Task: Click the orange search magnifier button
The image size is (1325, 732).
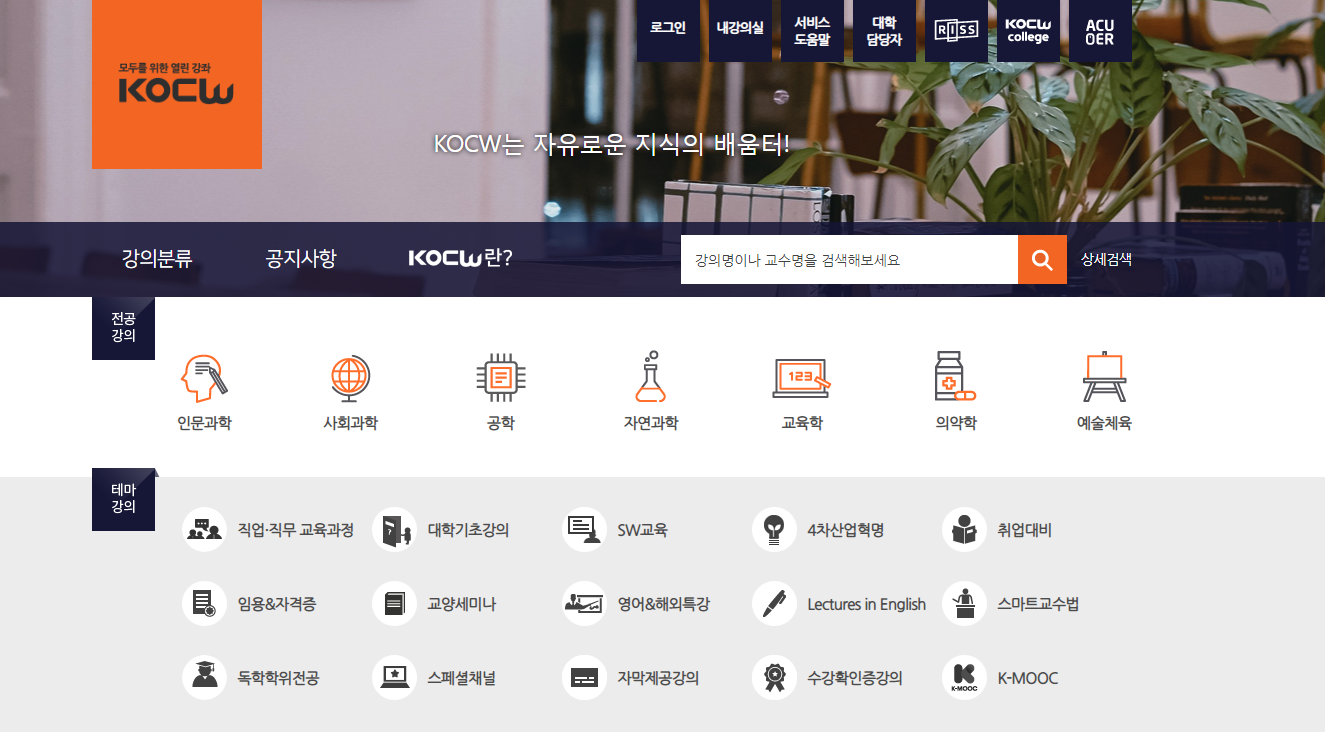Action: [x=1042, y=260]
